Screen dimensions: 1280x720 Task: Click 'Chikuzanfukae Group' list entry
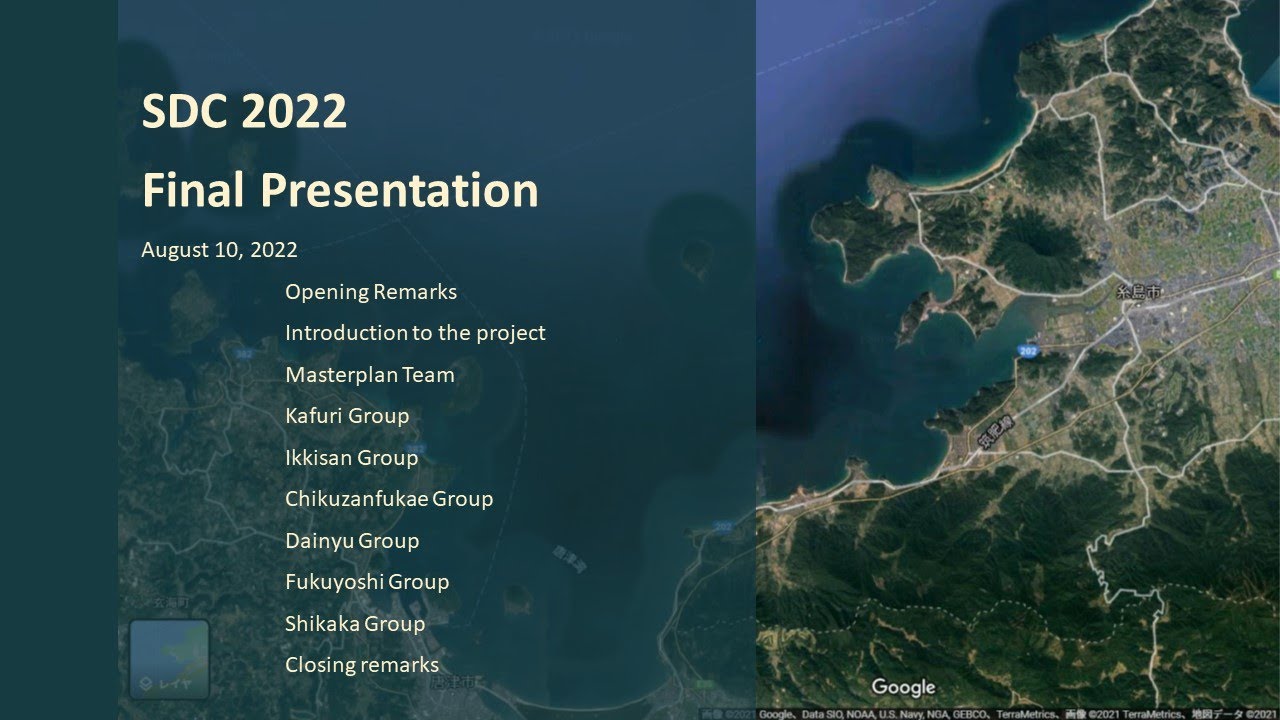(x=389, y=499)
